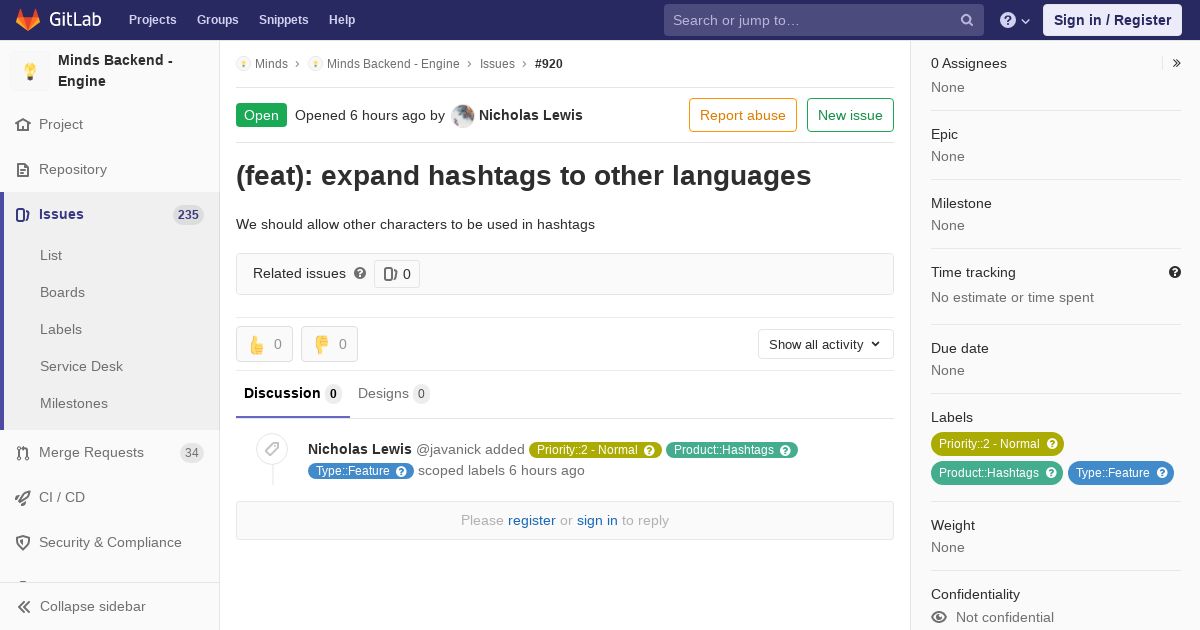This screenshot has height=630, width=1200.
Task: Expand Show all activity dropdown
Action: [825, 344]
